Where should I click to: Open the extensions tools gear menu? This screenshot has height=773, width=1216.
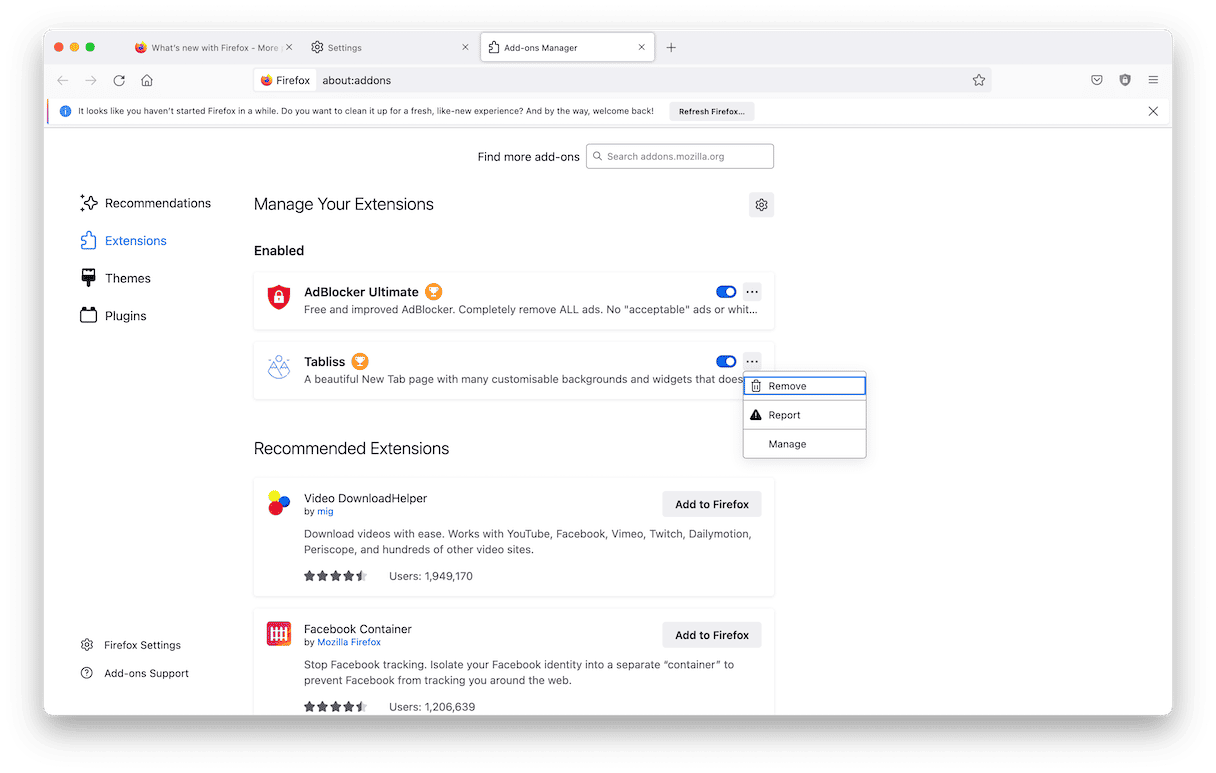[x=761, y=205]
